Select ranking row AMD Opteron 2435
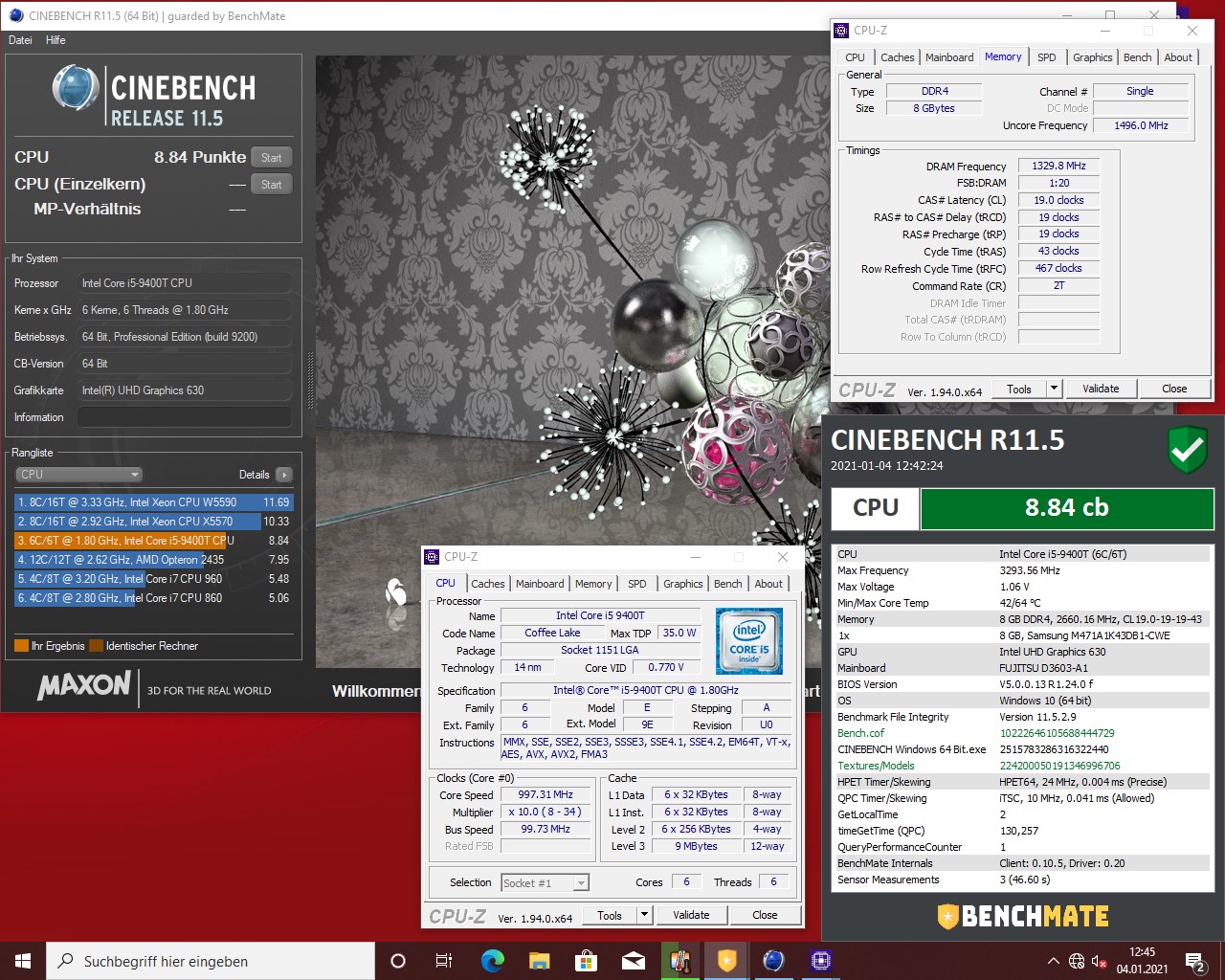The height and width of the screenshot is (980, 1225). (153, 559)
